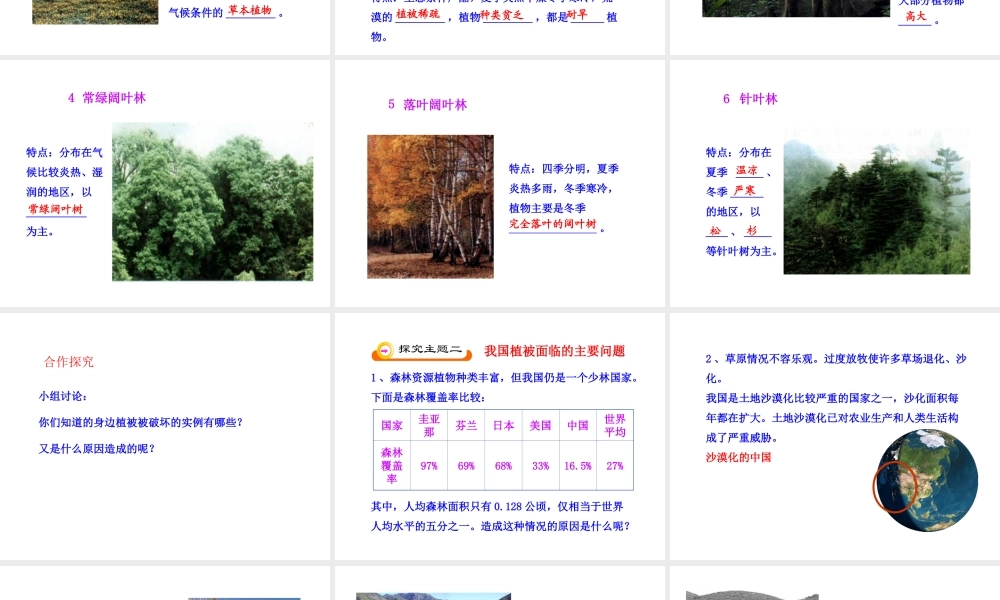This screenshot has width=1000, height=600.
Task: Select the slide title 4 常绿阔叶林
Action: (x=107, y=98)
